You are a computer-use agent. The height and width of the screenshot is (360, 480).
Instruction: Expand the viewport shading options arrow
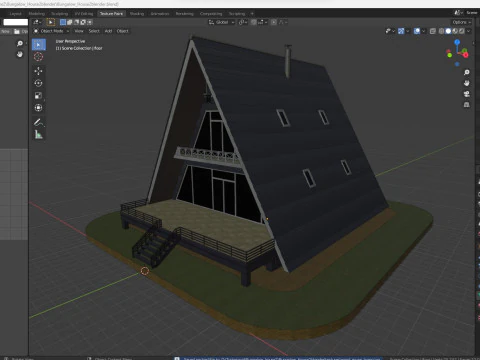468,31
